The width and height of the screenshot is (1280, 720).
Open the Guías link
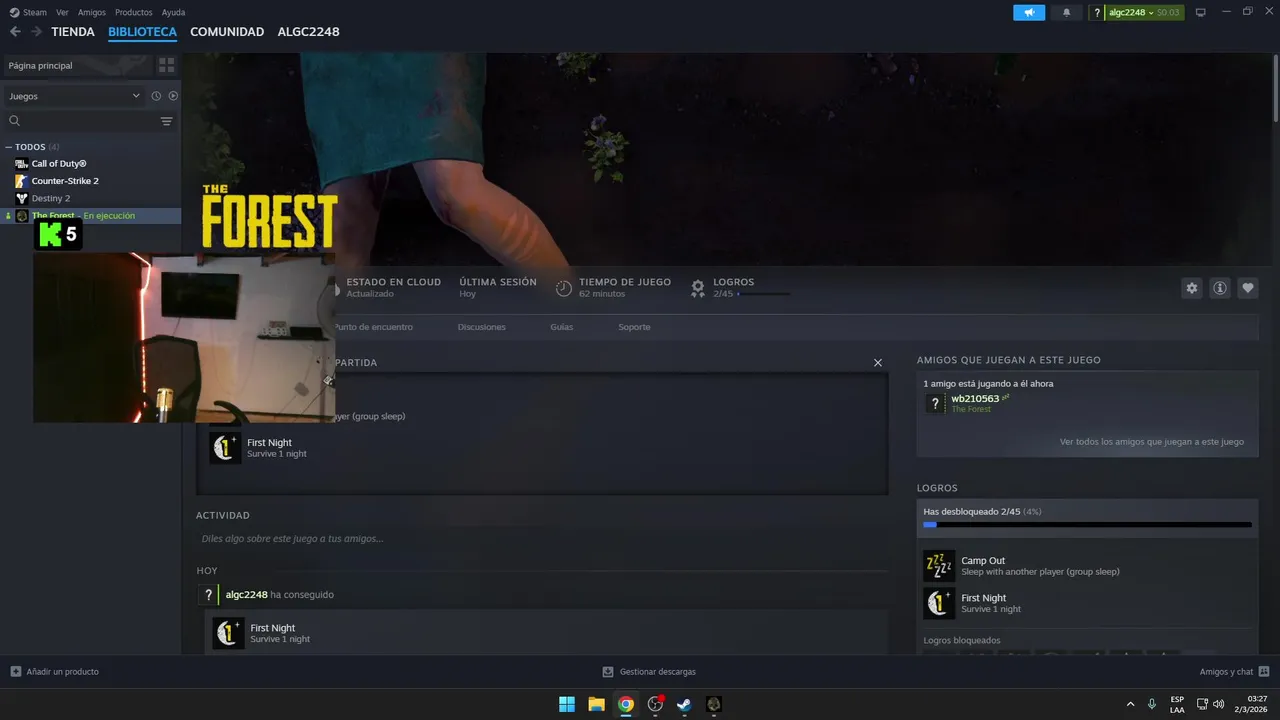[x=561, y=327]
